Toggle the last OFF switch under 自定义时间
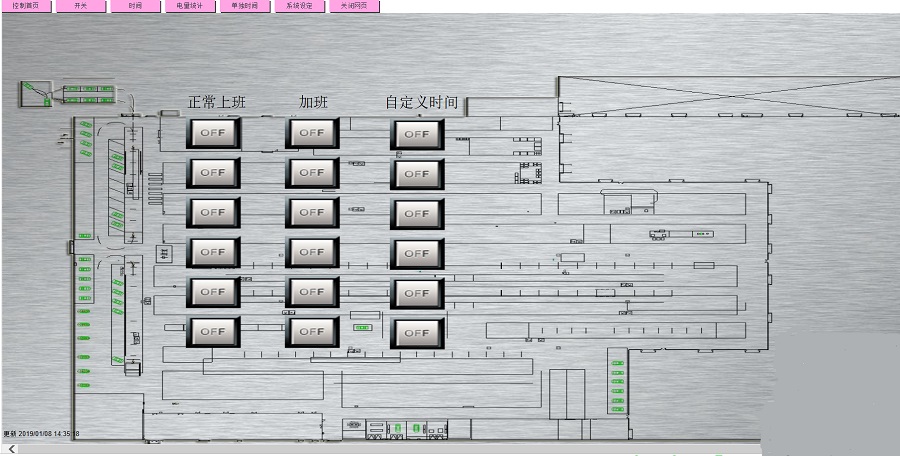900x456 pixels. tap(417, 333)
